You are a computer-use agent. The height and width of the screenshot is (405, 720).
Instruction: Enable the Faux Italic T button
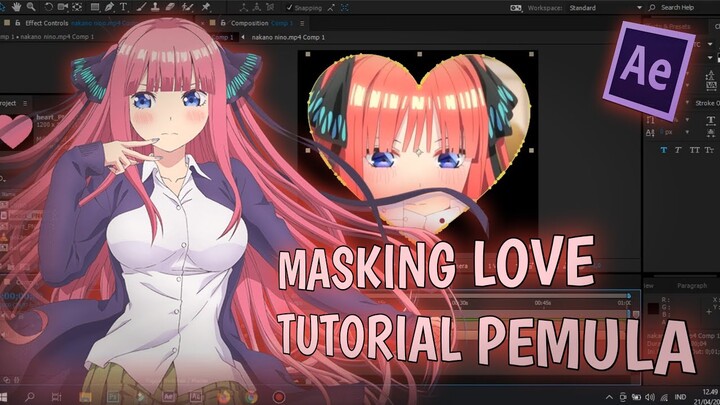tap(678, 150)
